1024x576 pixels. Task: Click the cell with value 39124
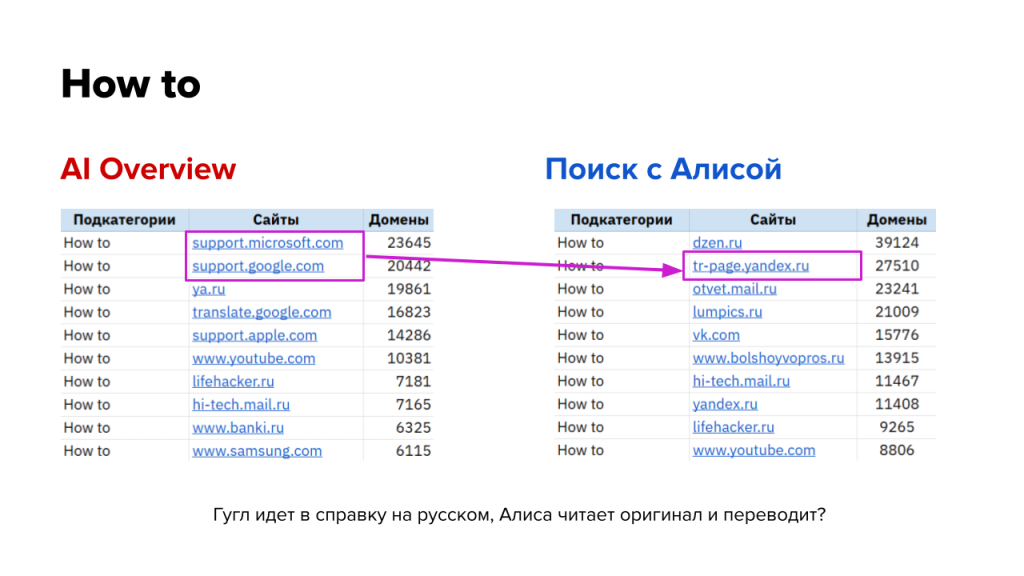coord(897,243)
